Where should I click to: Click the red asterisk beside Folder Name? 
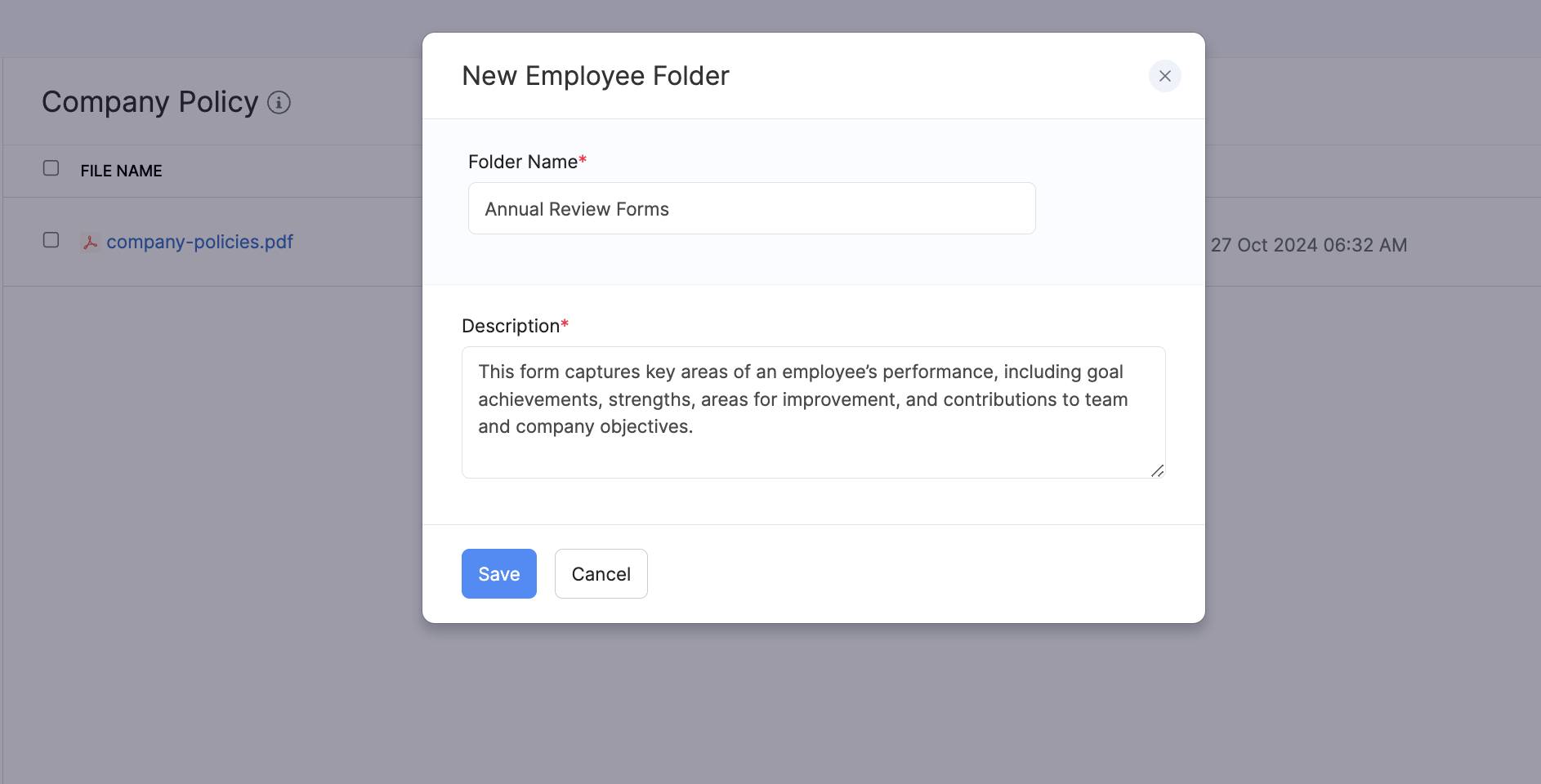tap(583, 161)
